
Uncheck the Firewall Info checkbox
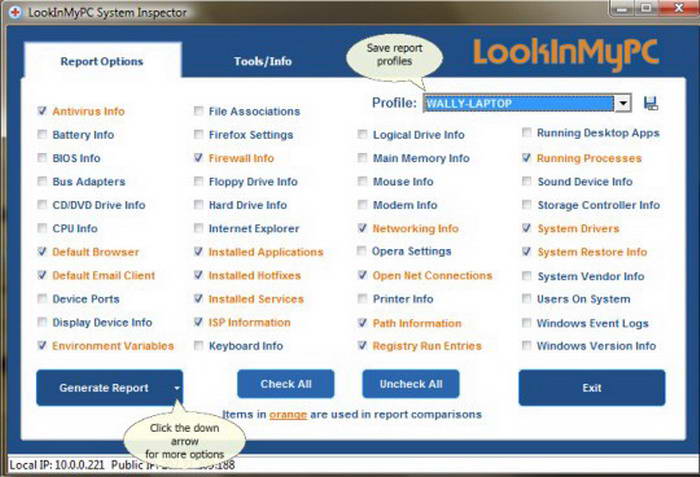pyautogui.click(x=198, y=157)
